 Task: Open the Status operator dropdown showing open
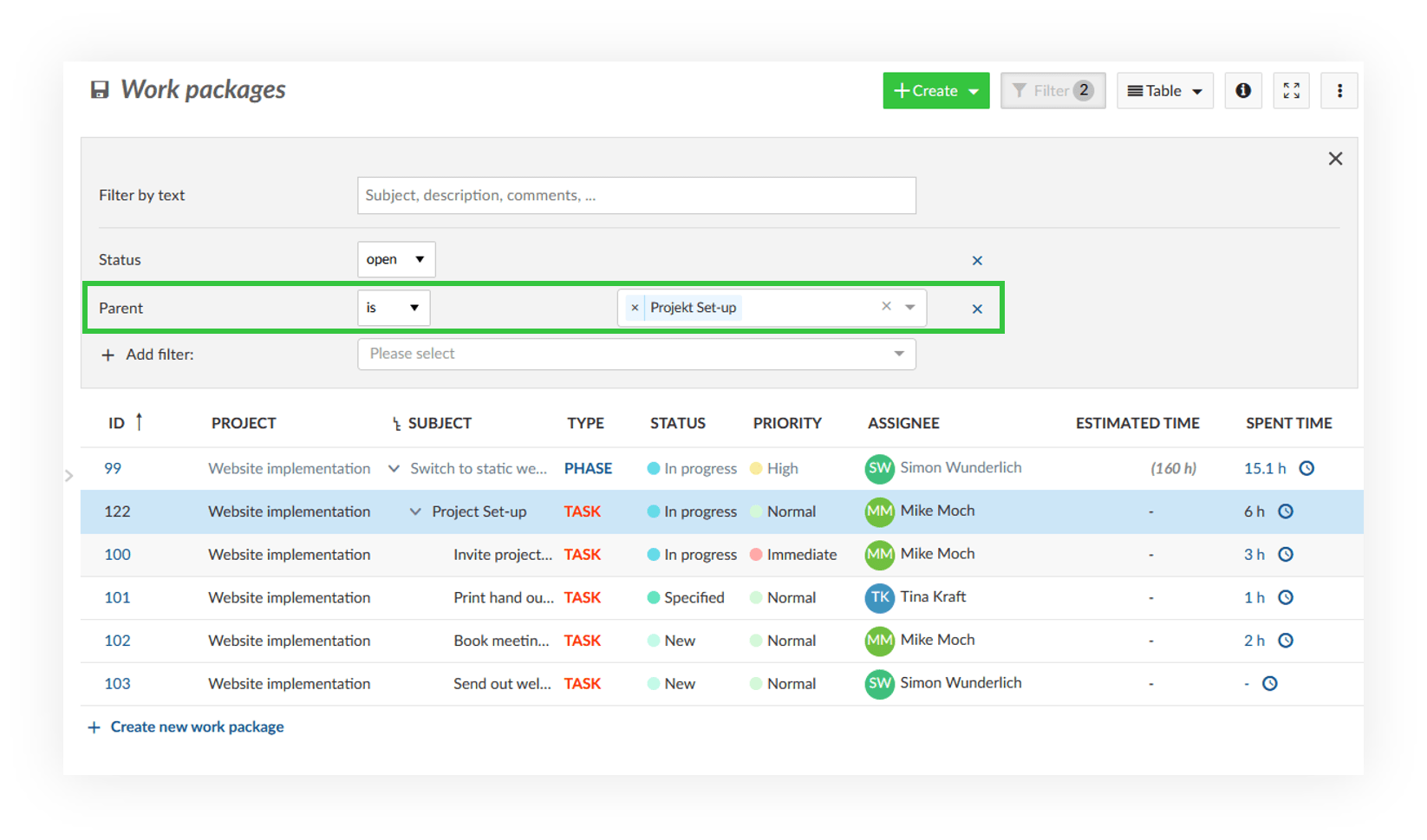(395, 260)
